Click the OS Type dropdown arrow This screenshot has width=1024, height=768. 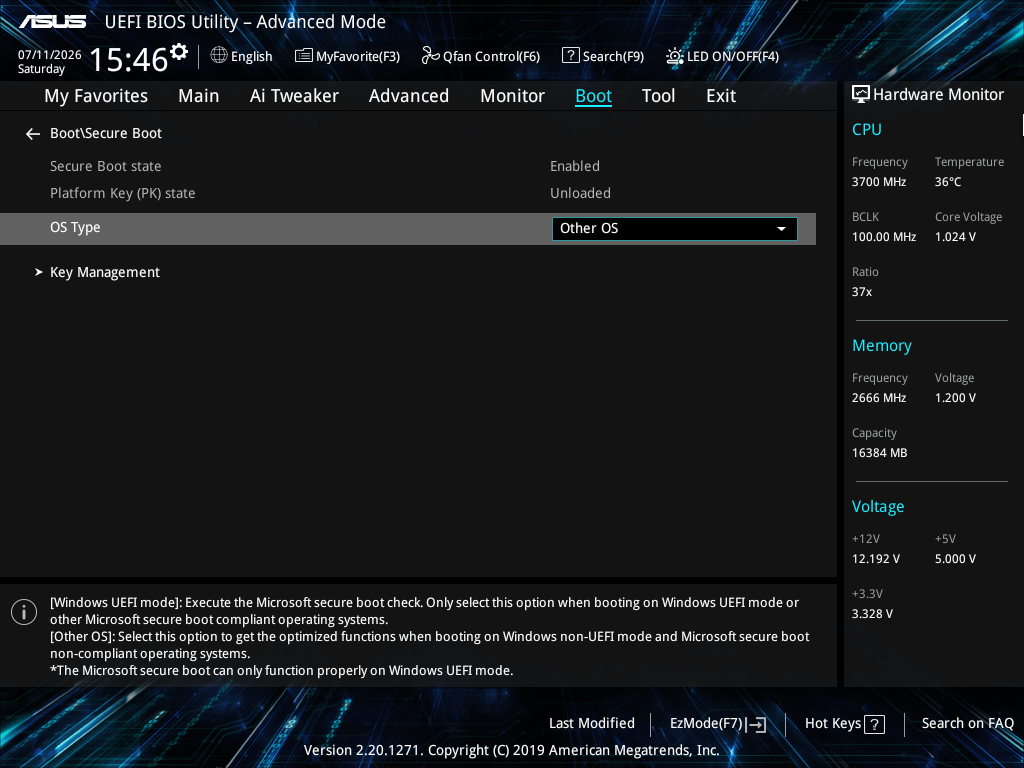[x=781, y=229]
